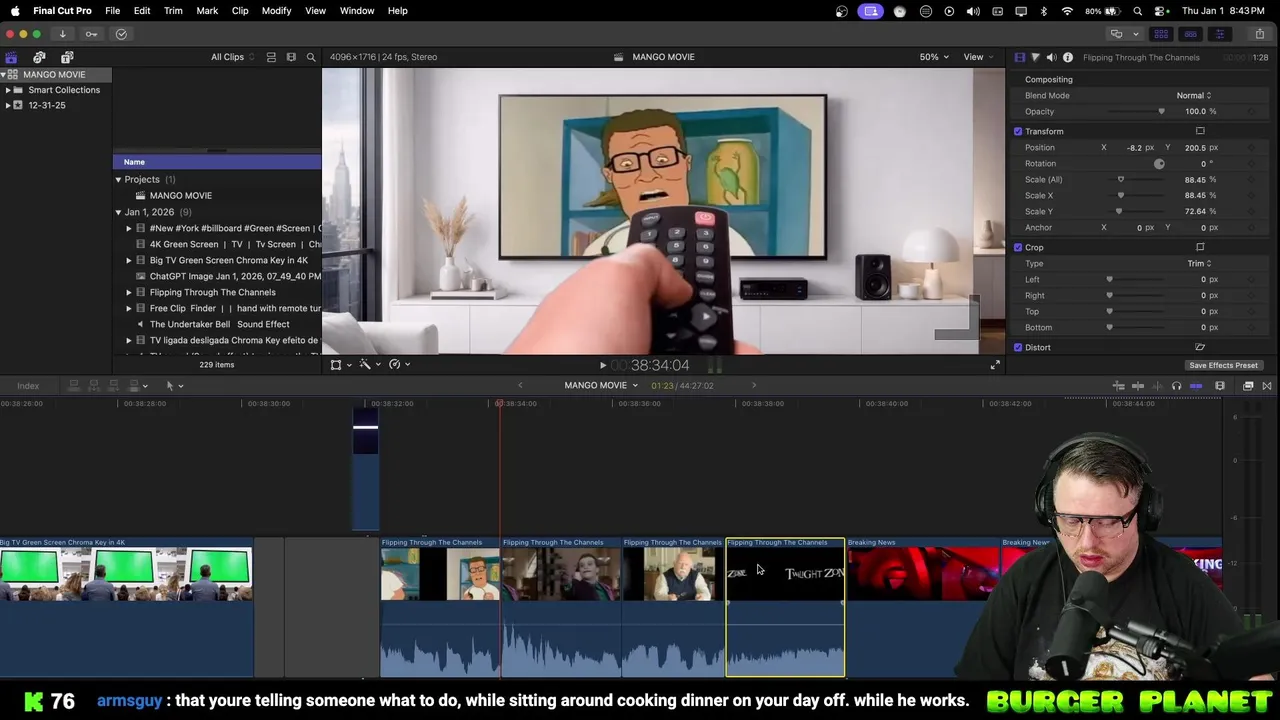The image size is (1280, 720).
Task: Click the Import Media down-arrow button
Action: 62,34
